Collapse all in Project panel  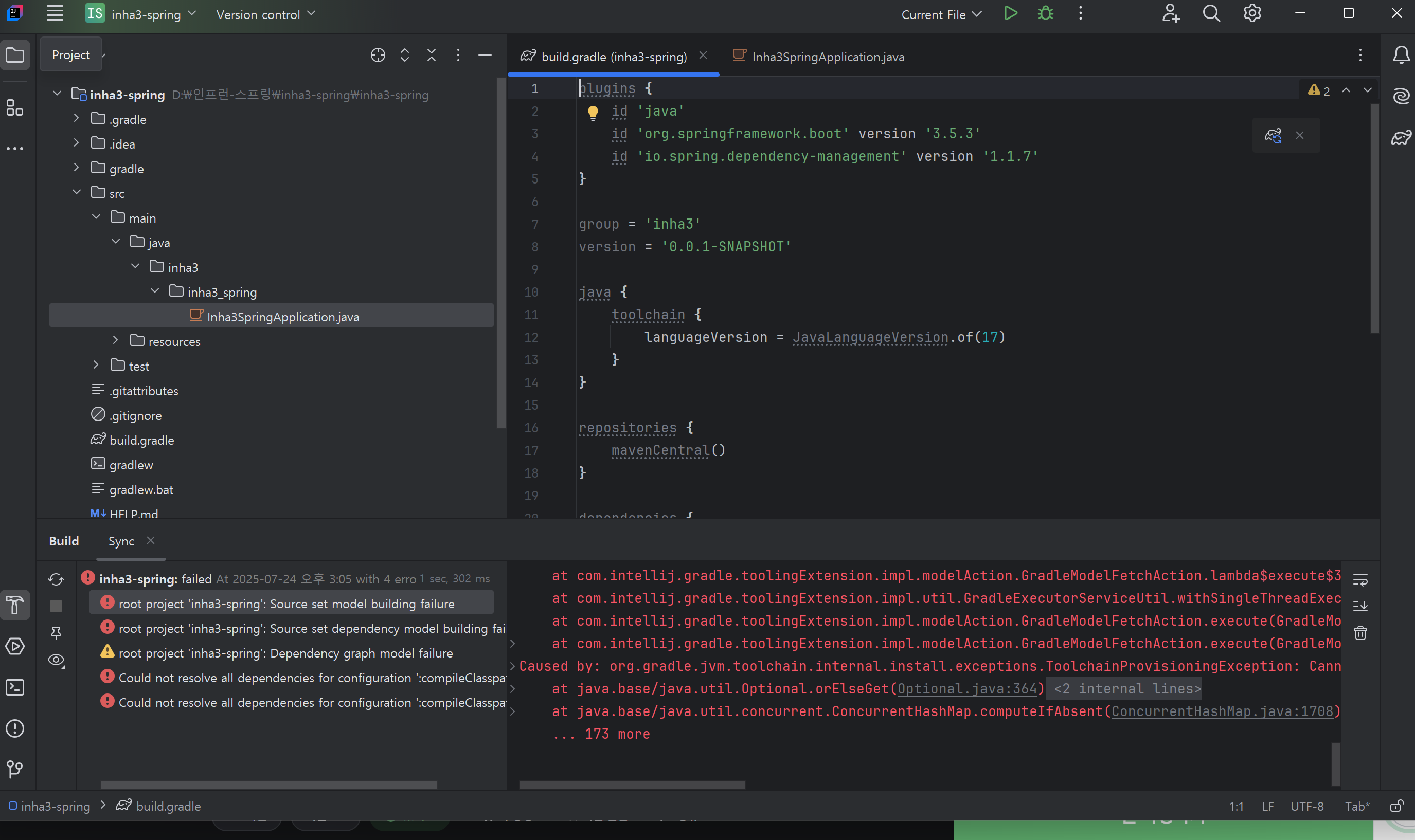432,55
